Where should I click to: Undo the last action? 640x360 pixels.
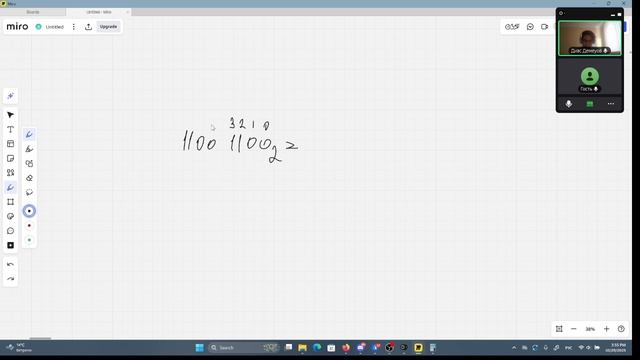tap(11, 264)
